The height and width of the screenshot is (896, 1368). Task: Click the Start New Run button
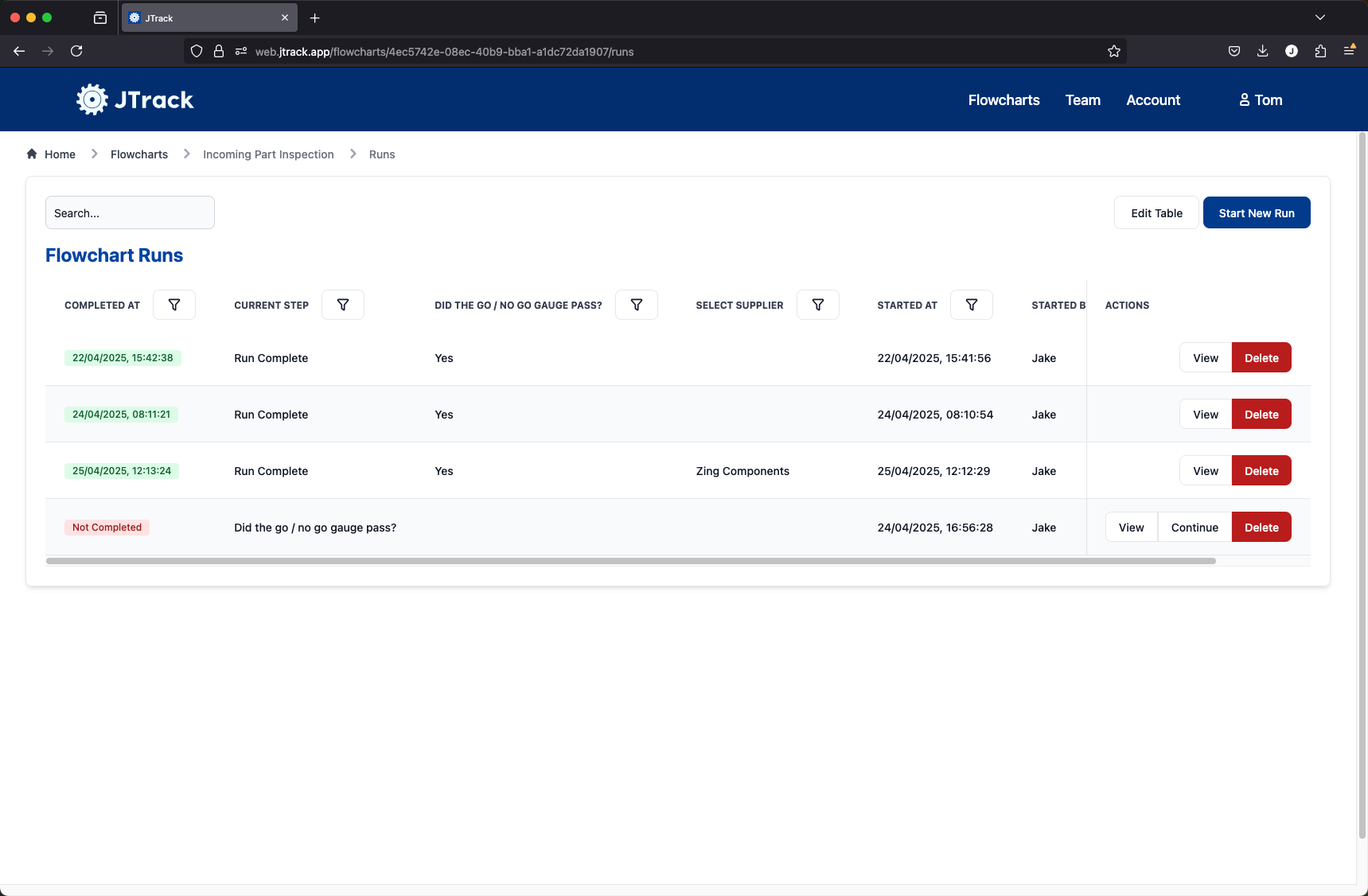click(1256, 212)
